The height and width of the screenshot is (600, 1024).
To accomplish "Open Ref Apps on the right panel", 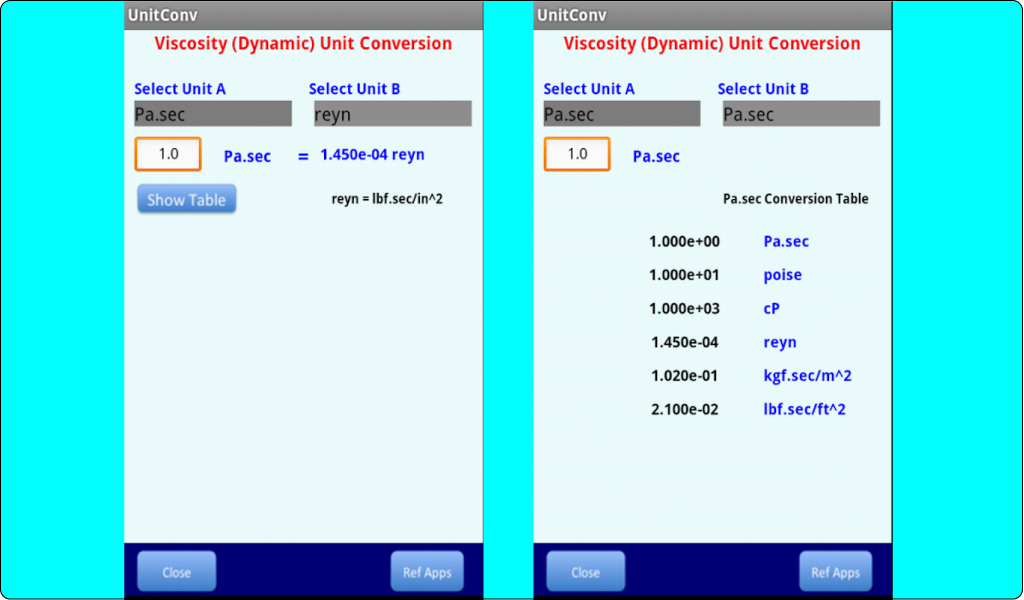I will point(835,570).
